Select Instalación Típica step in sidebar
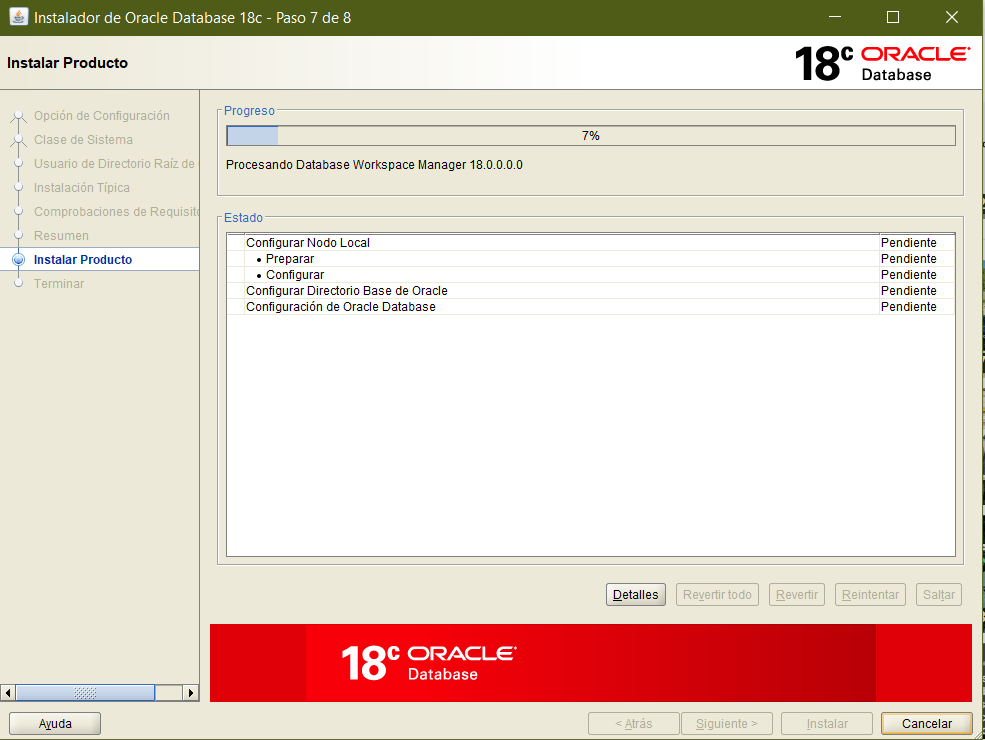 click(x=82, y=188)
